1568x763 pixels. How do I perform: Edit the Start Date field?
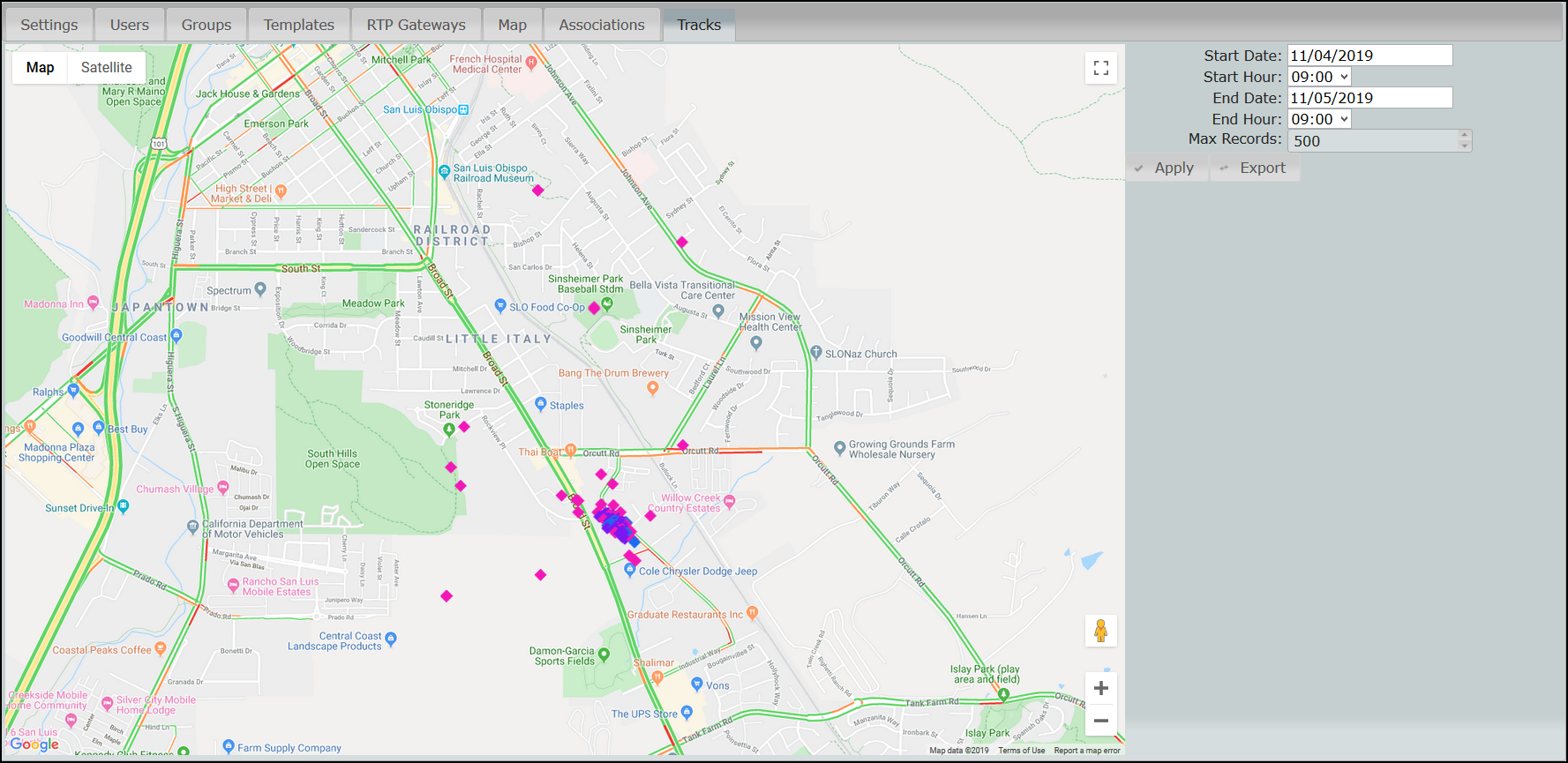tap(1369, 56)
